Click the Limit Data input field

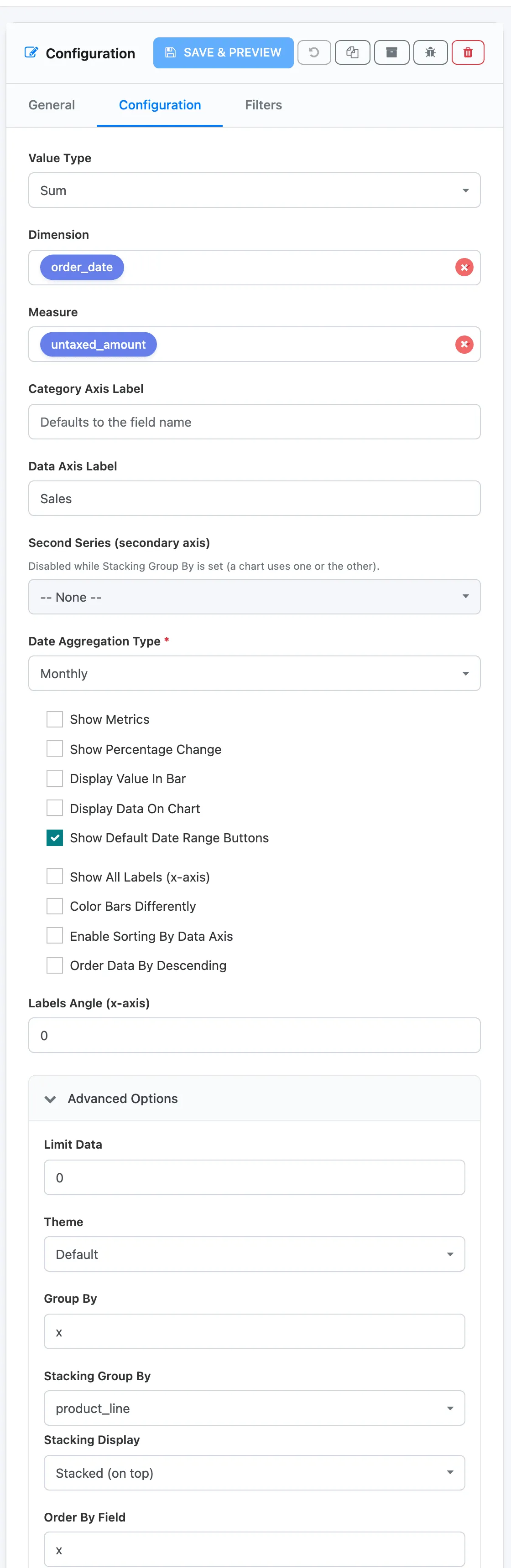click(x=255, y=1177)
